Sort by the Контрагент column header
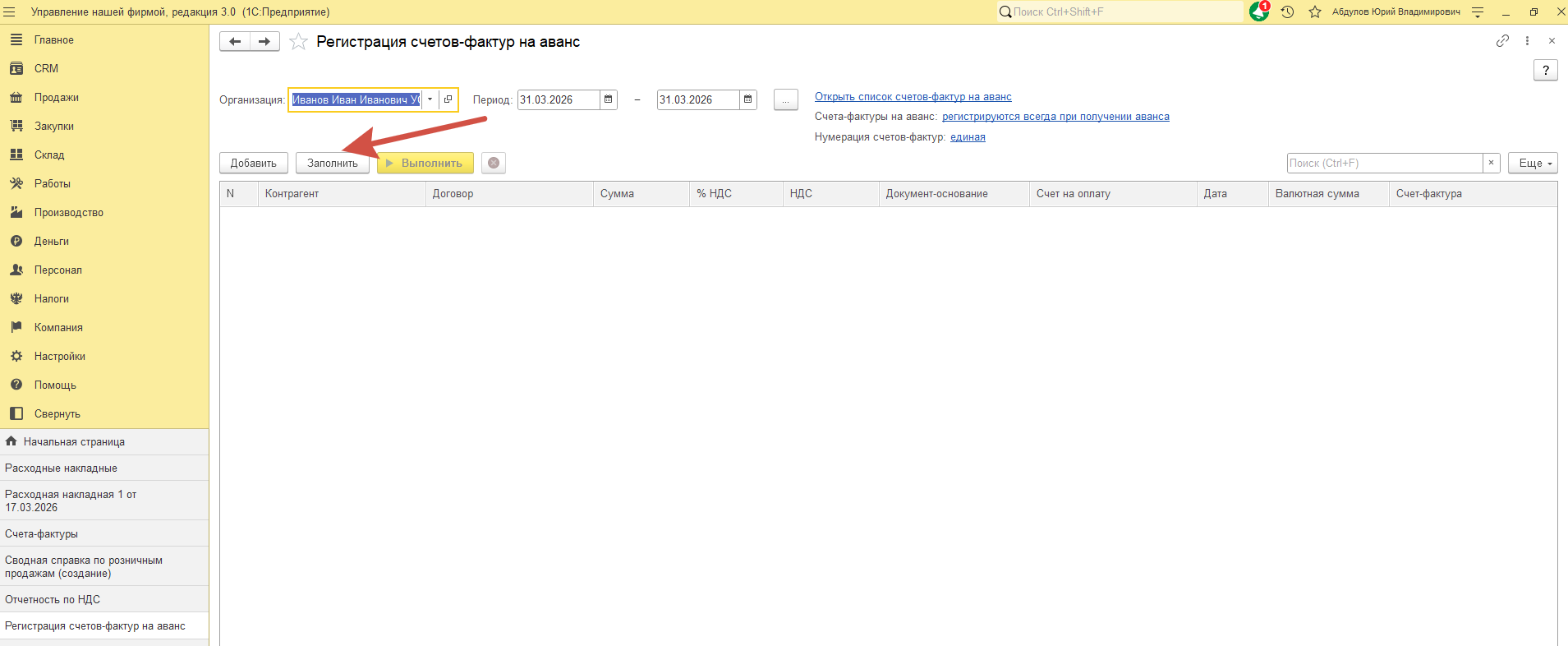This screenshot has width=1568, height=646. [x=292, y=194]
